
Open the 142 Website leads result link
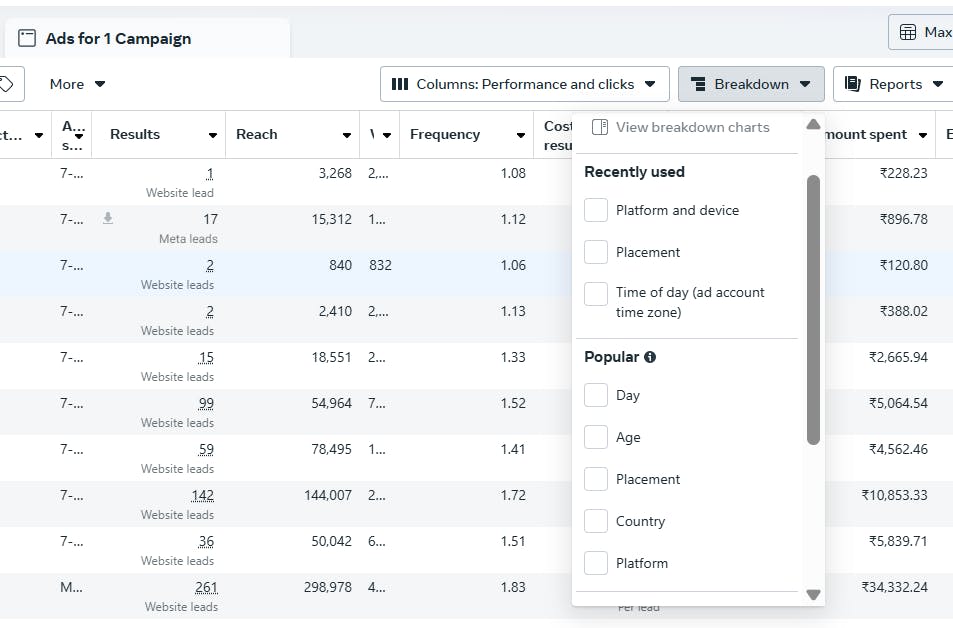tap(202, 495)
